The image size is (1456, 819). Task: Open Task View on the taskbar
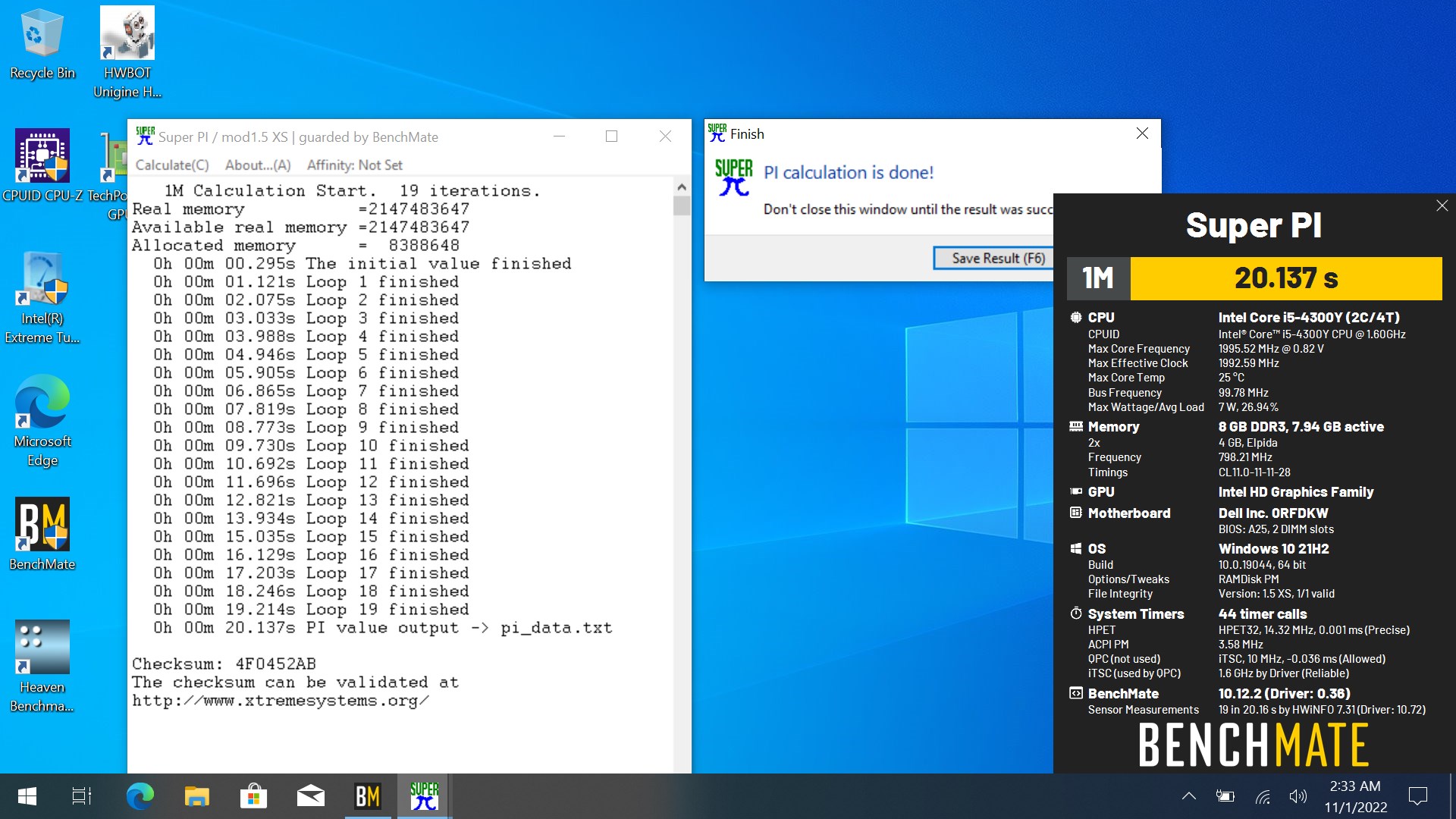click(82, 796)
